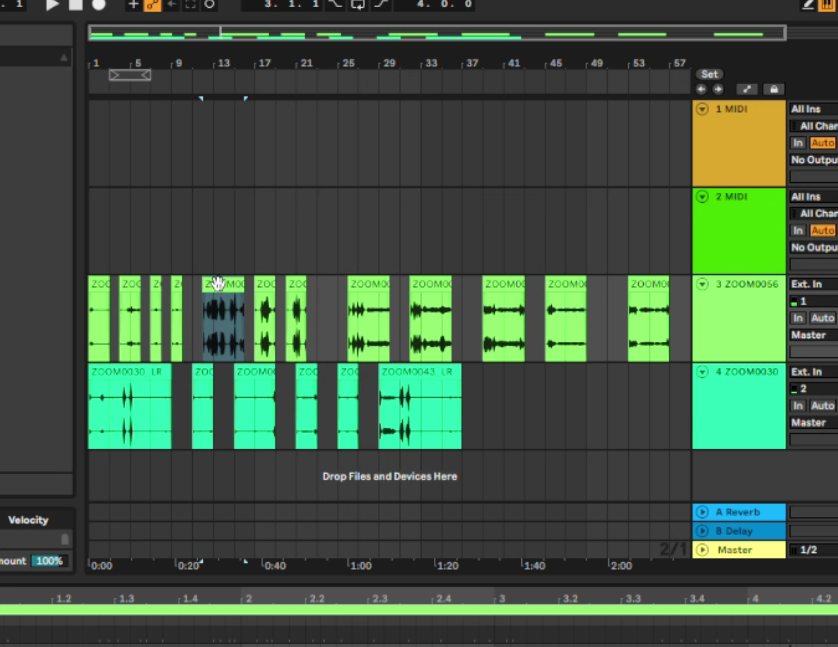Toggle Auto monitoring on 1 MIDI track
This screenshot has width=838, height=647.
(822, 143)
